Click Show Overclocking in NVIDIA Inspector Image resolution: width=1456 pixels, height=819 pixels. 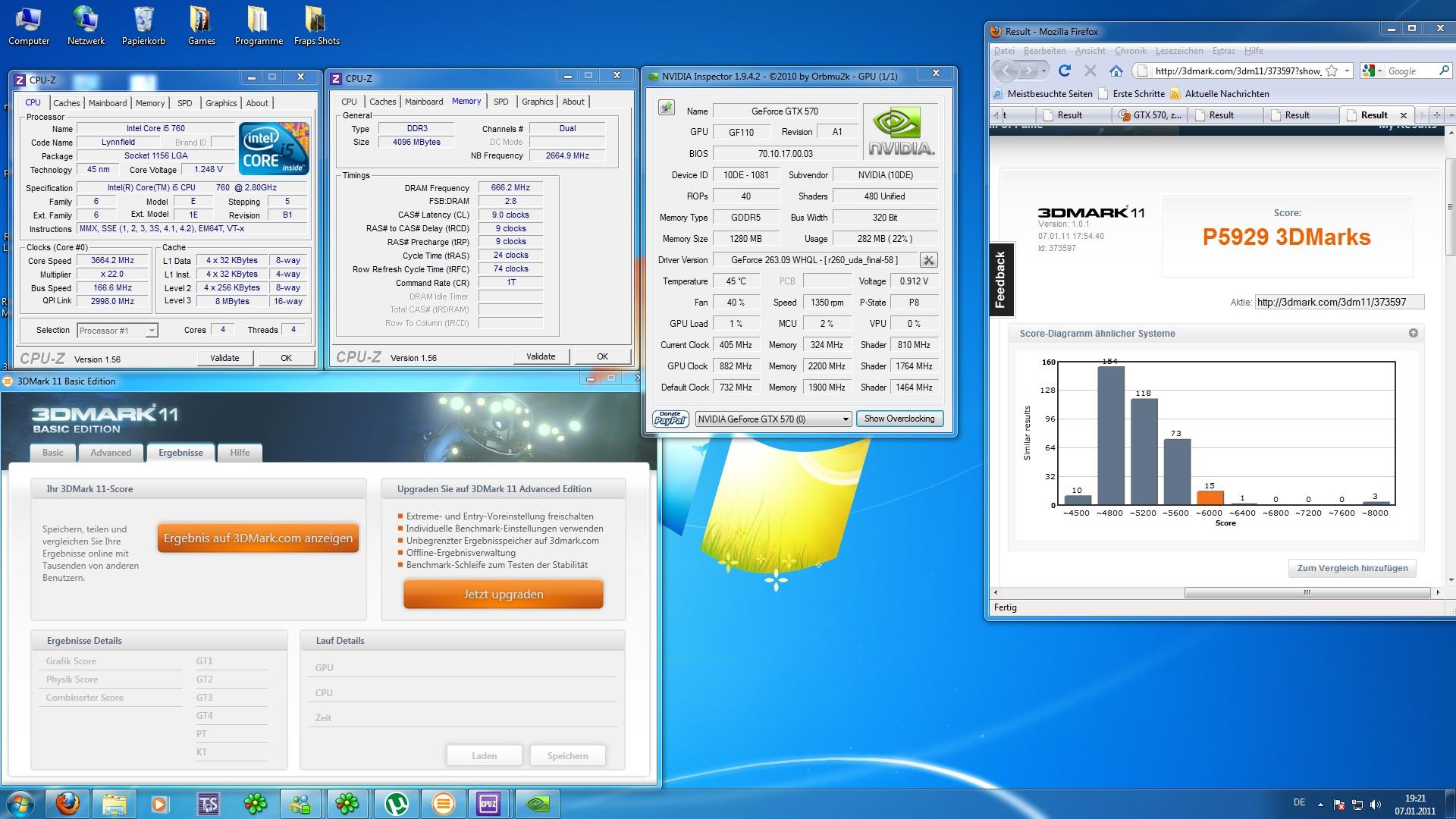tap(899, 419)
